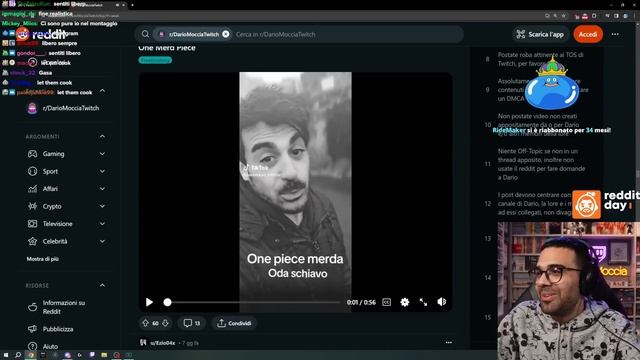Toggle closed captions on the video
640x360 pixels.
[x=386, y=302]
